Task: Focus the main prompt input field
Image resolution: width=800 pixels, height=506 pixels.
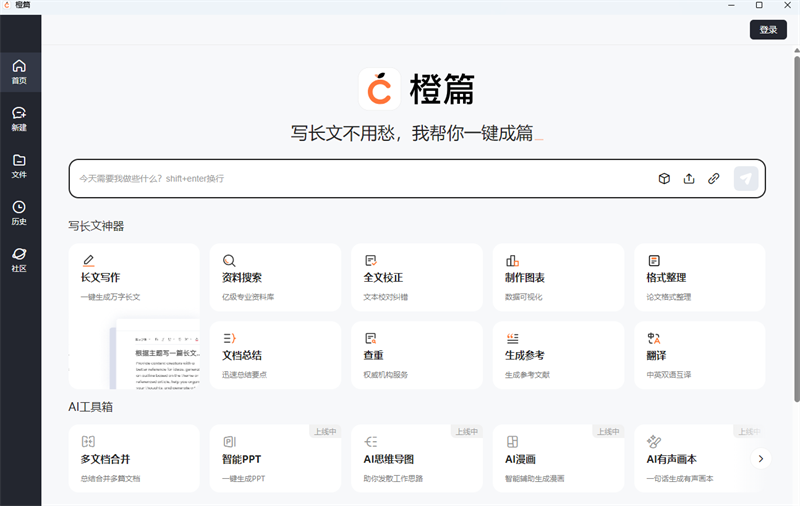Action: tap(417, 179)
